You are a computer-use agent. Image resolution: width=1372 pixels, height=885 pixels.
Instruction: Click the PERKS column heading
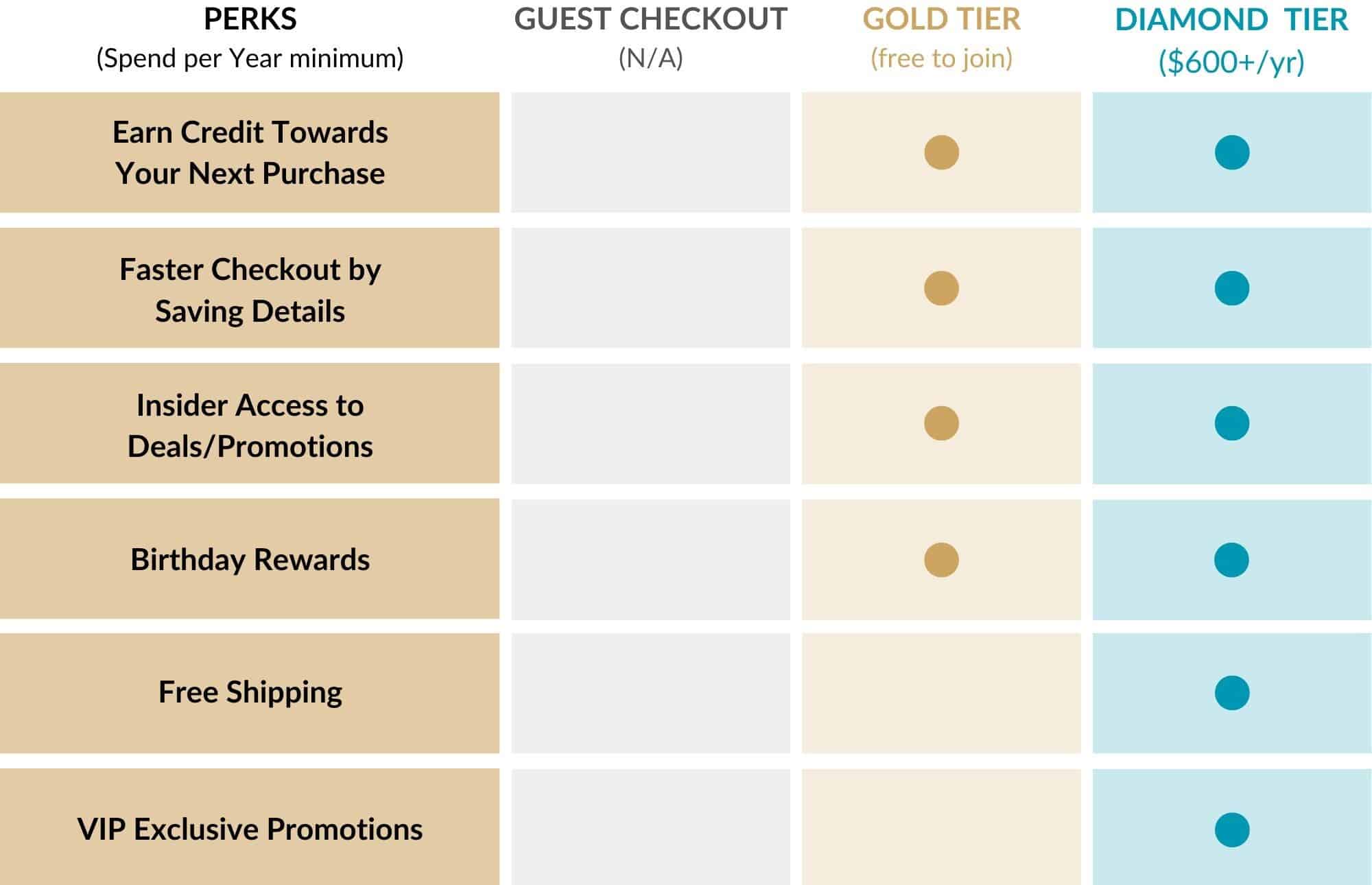pyautogui.click(x=250, y=19)
